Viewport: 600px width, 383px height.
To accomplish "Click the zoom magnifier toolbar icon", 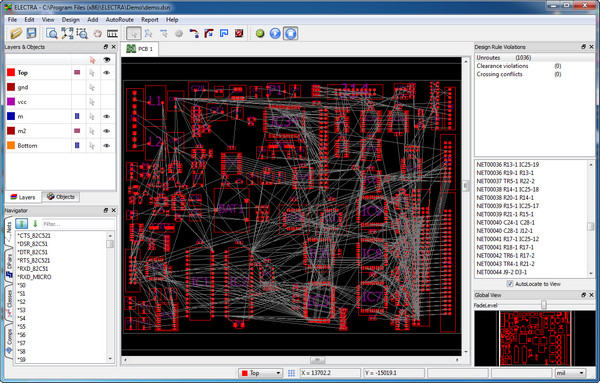I will [x=51, y=34].
